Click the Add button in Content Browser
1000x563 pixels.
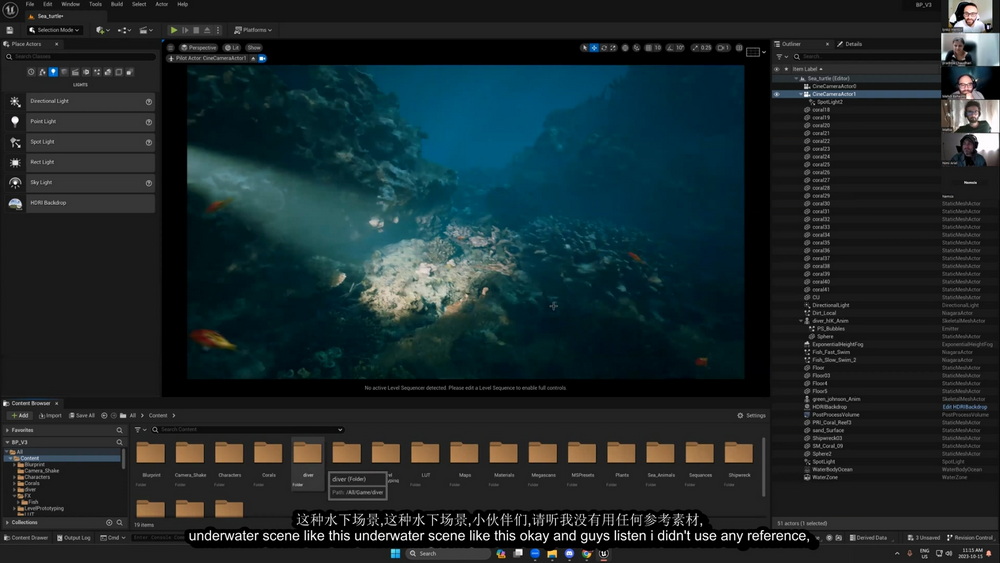click(20, 416)
